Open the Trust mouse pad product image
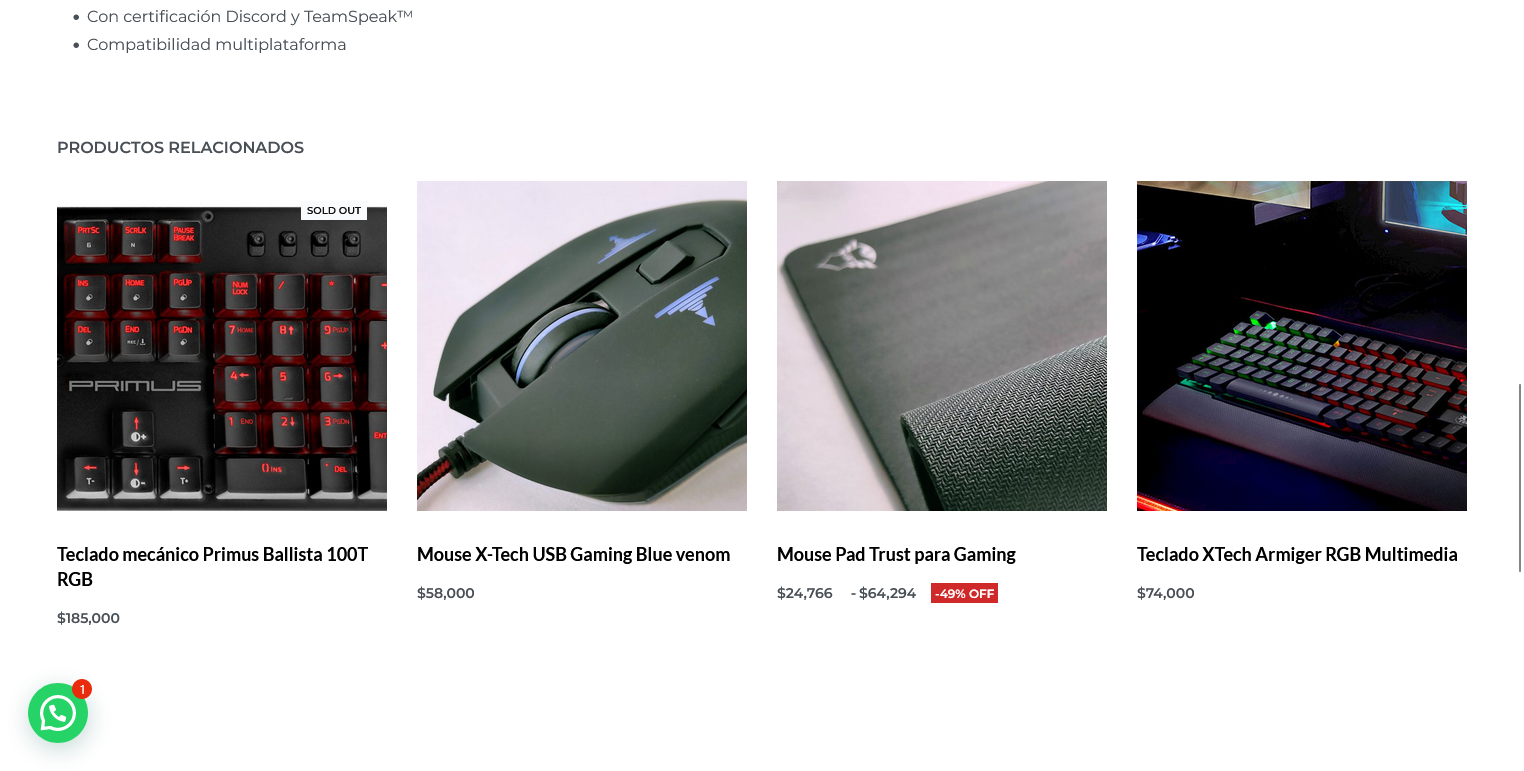This screenshot has width=1524, height=771. click(x=942, y=346)
